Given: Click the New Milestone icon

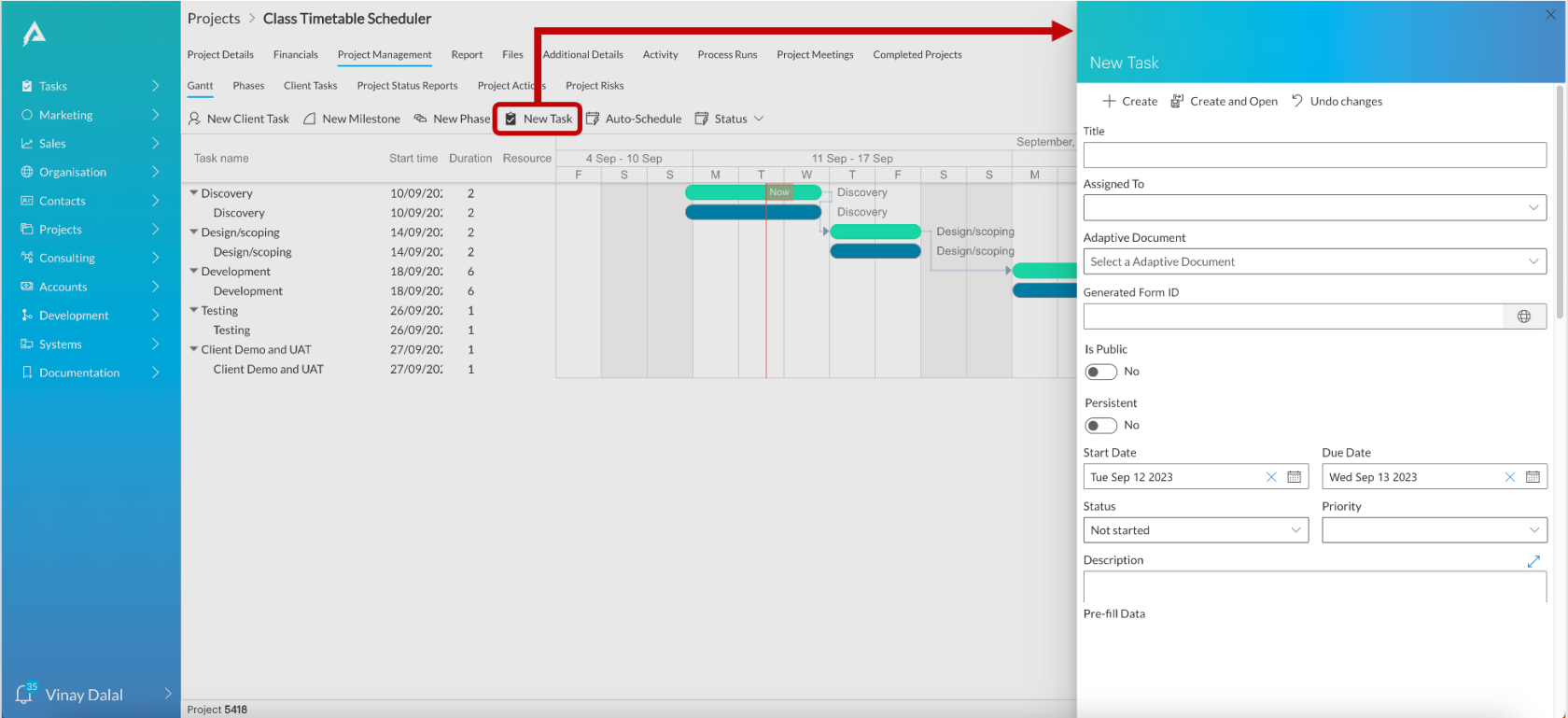Looking at the screenshot, I should (309, 119).
